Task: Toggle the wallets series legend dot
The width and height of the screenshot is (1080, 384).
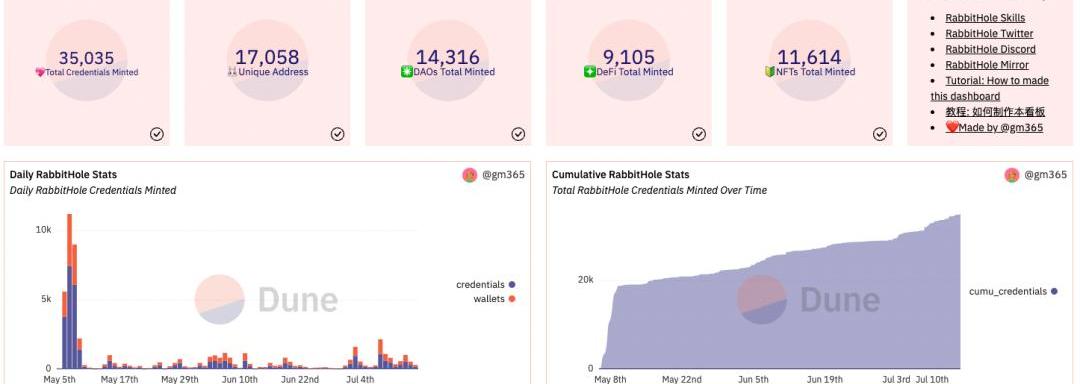Action: click(x=512, y=299)
